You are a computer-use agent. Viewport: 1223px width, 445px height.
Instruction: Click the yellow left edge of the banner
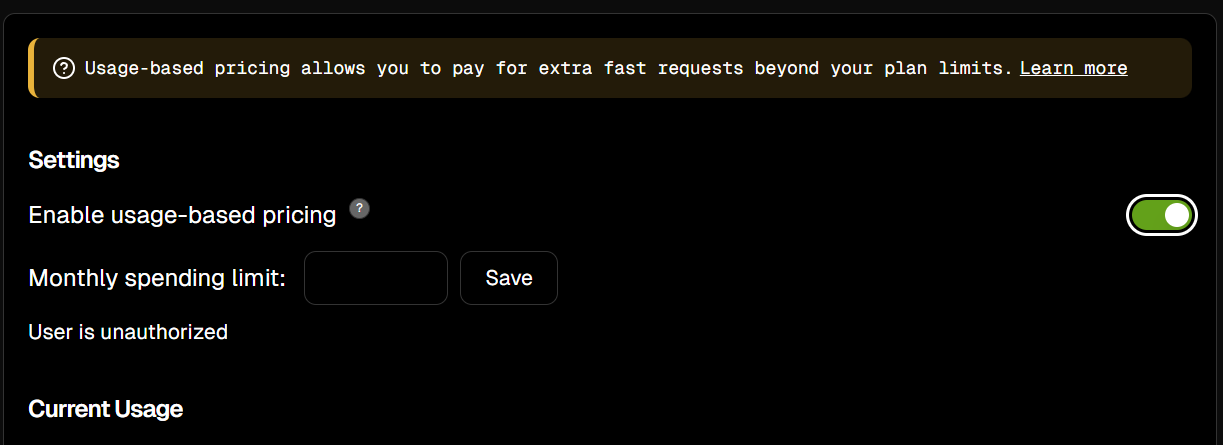[x=32, y=68]
